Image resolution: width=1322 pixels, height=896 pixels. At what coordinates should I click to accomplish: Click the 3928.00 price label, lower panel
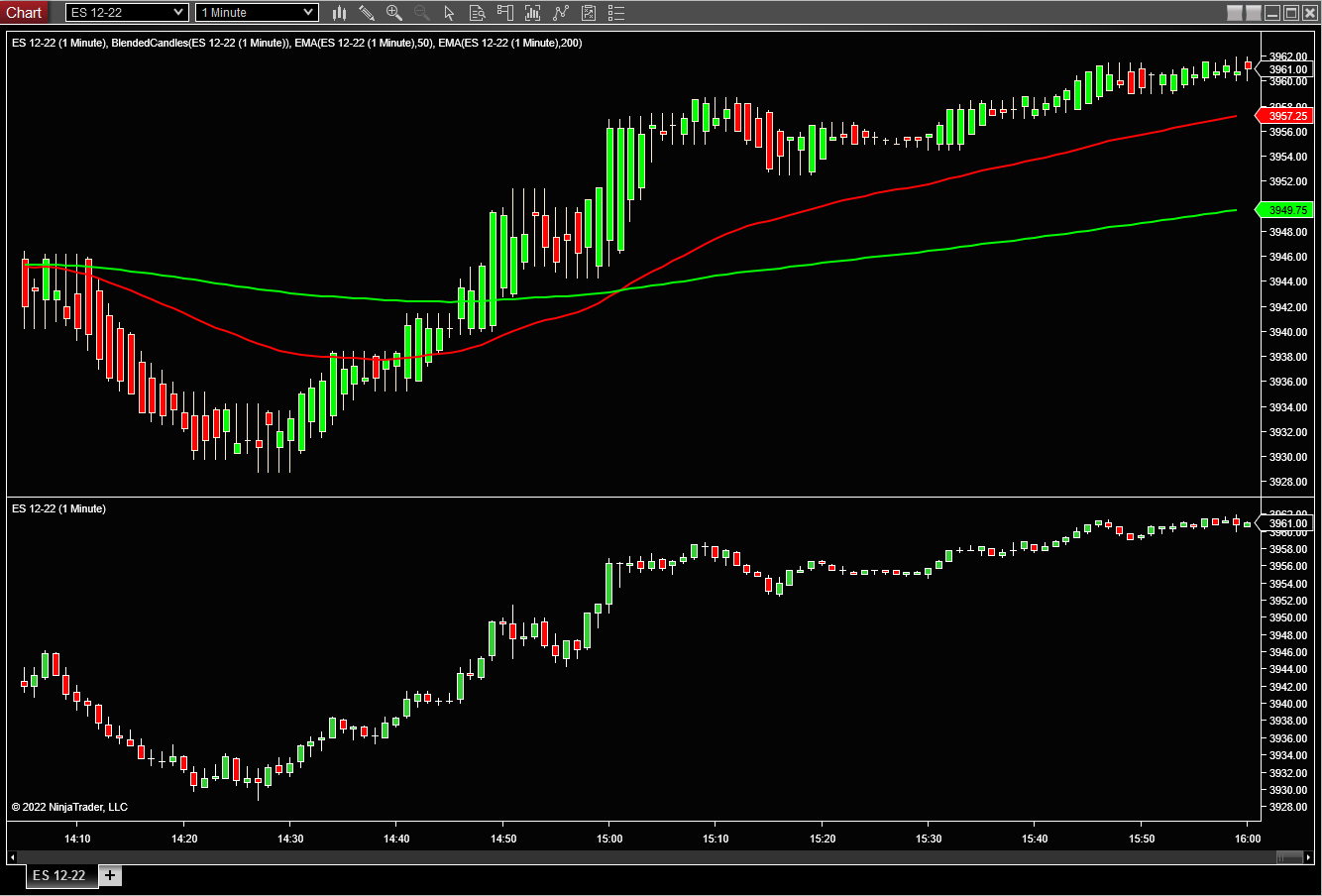(x=1288, y=808)
